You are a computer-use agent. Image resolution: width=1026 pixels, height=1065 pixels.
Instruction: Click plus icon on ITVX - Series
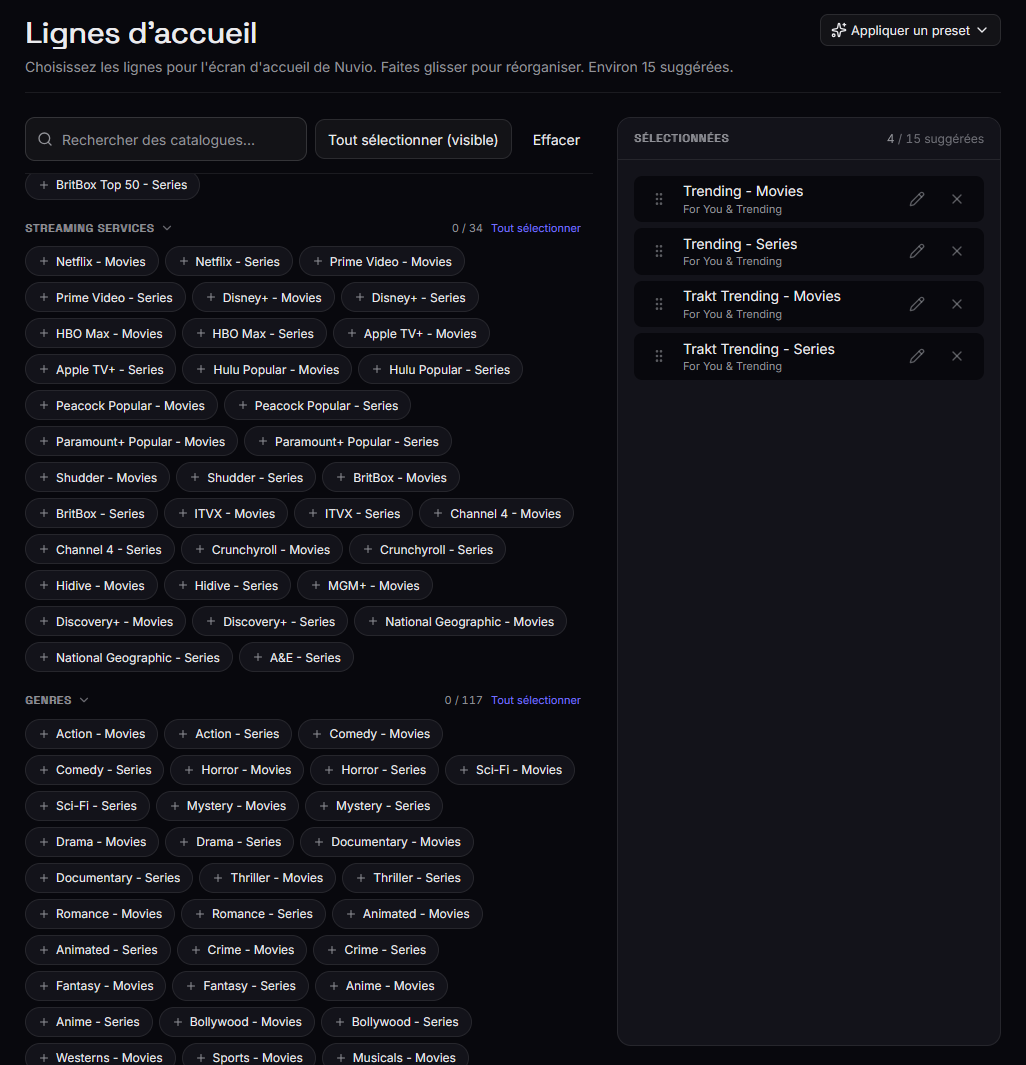click(x=313, y=513)
